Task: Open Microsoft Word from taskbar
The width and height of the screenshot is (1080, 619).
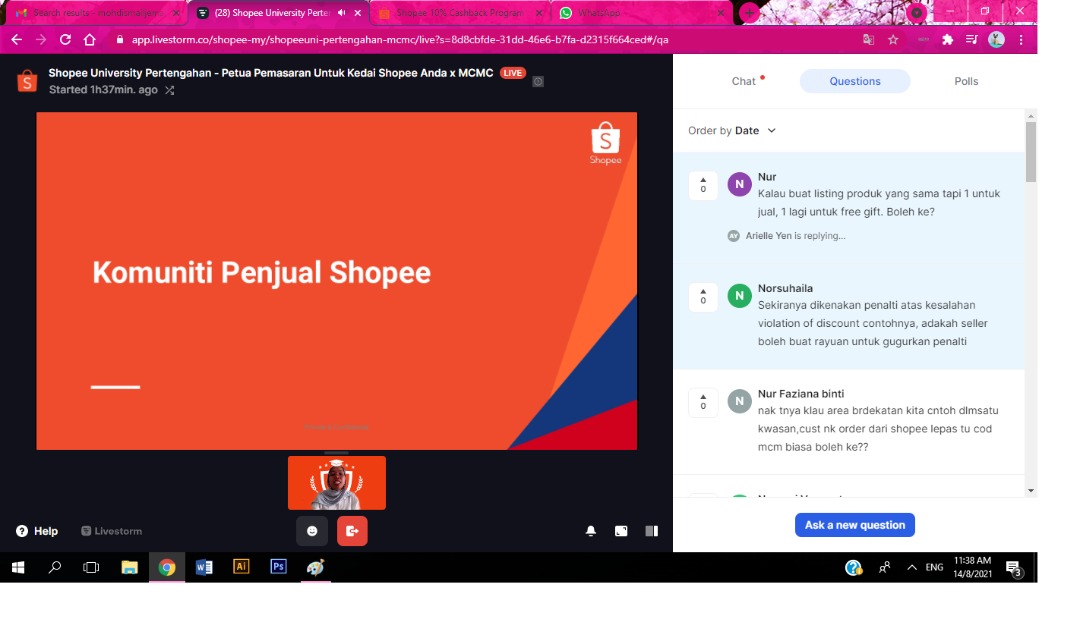Action: [204, 567]
